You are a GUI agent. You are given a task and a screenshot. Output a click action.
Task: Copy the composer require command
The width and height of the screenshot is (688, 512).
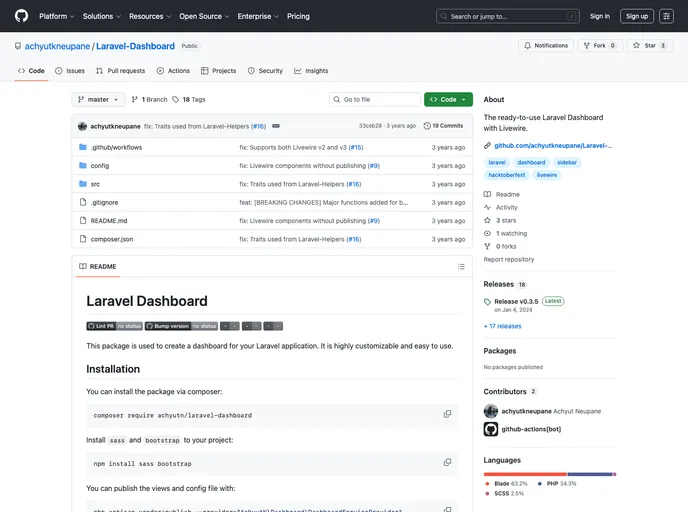point(447,414)
